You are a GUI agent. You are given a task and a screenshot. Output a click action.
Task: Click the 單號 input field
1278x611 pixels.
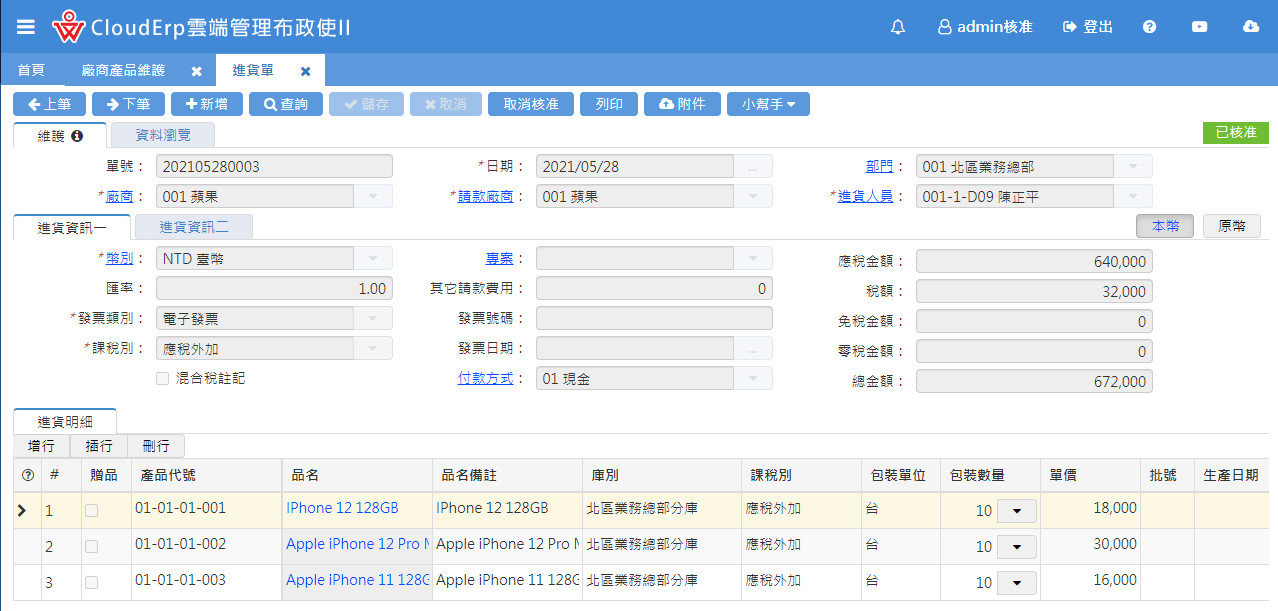[274, 167]
